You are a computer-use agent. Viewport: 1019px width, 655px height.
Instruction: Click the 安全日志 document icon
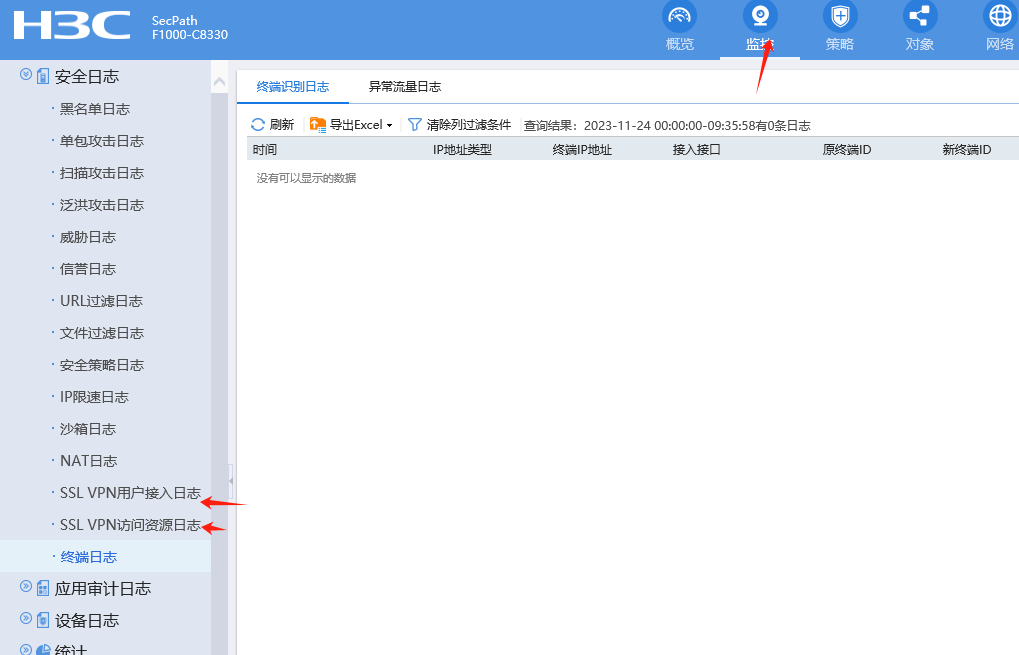click(x=43, y=77)
